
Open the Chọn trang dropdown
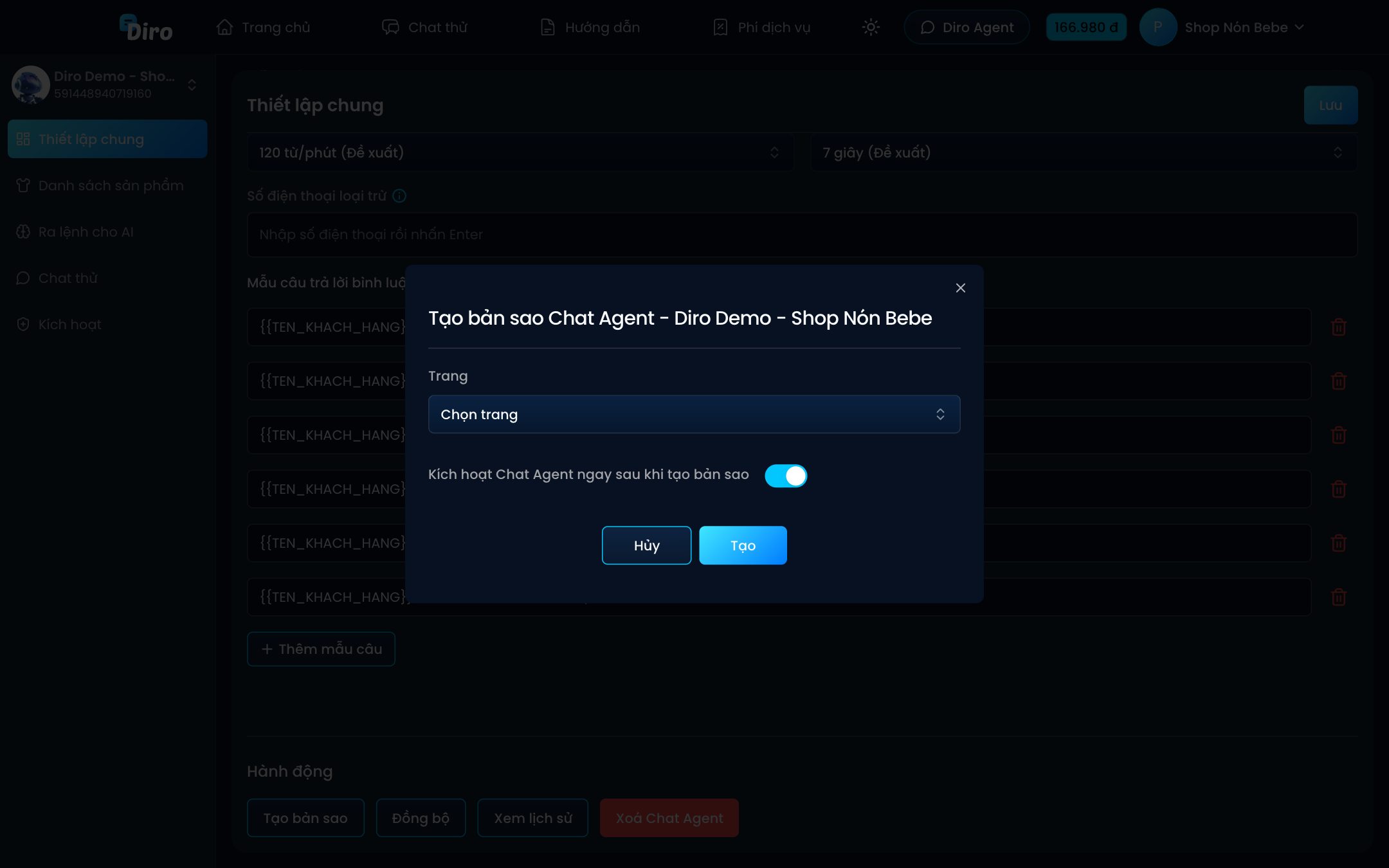[694, 414]
